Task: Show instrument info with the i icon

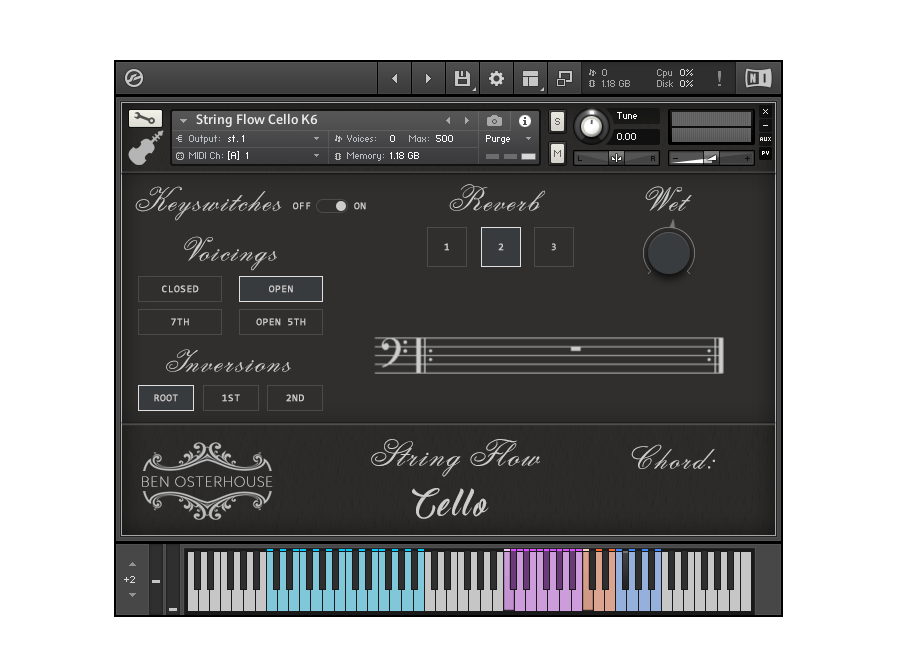Action: point(525,121)
